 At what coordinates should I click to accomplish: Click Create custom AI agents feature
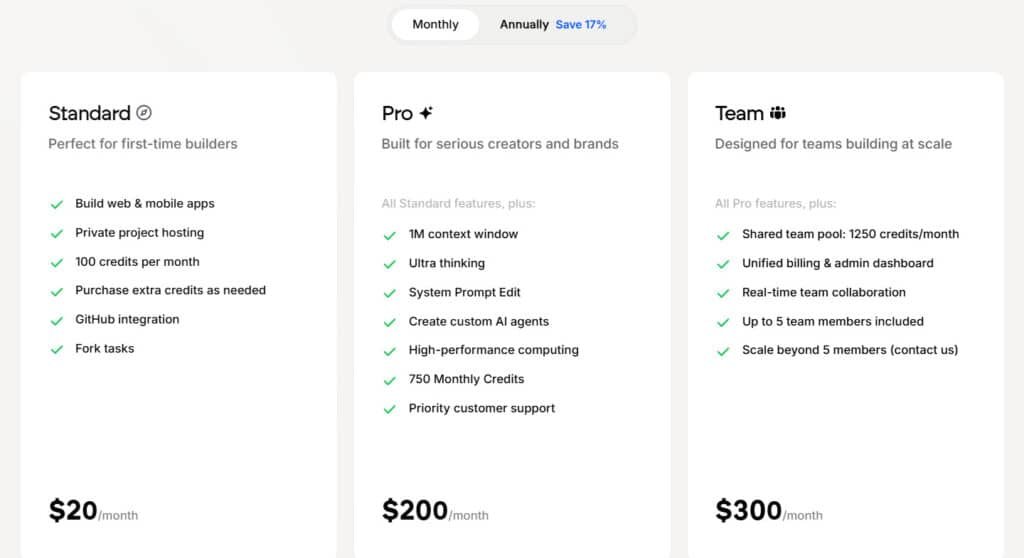pos(478,321)
